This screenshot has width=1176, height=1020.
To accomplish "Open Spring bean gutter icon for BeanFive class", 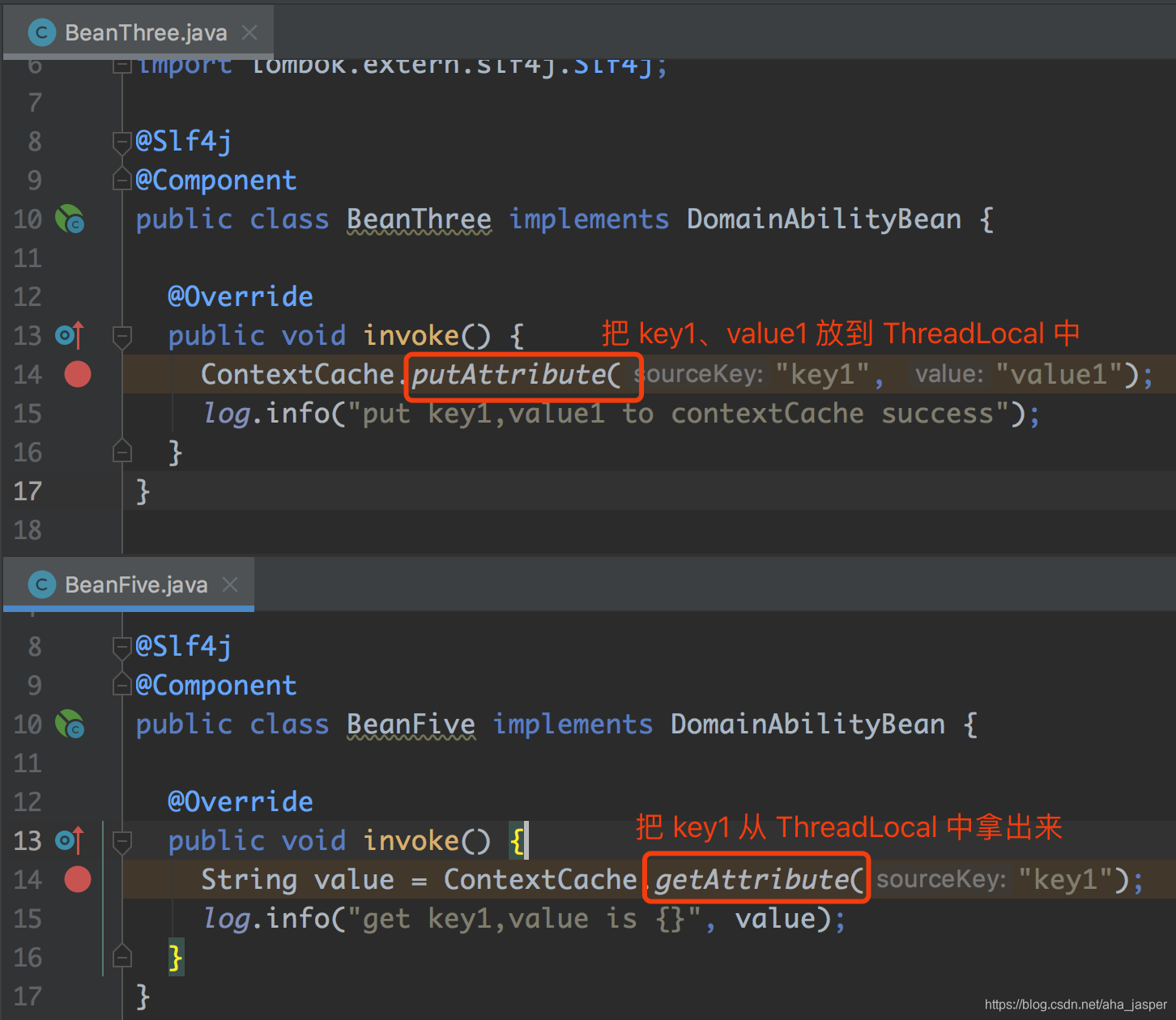I will [70, 725].
